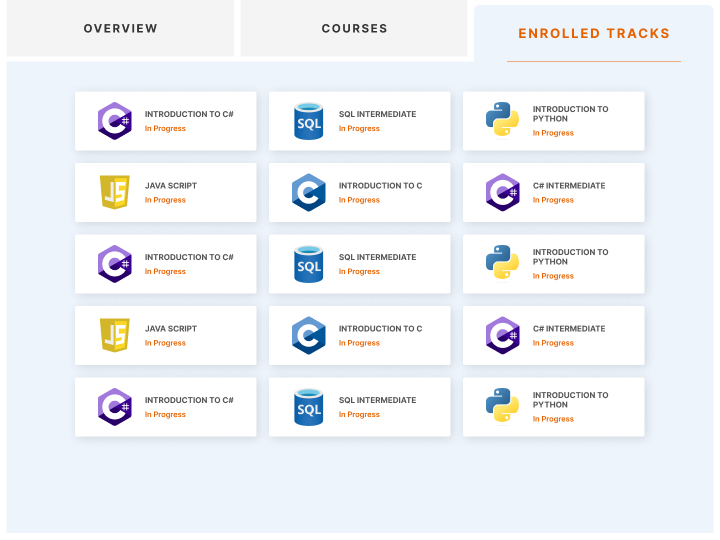
Task: Open 'INTRODUCTION TO C#' title in the top row
Action: tap(189, 114)
